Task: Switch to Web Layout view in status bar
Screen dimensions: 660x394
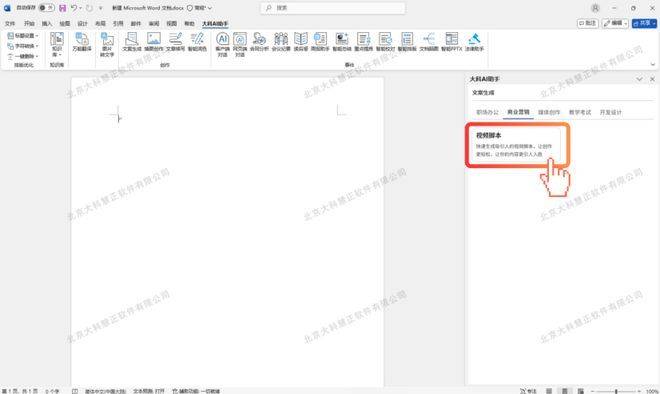Action: (580, 391)
